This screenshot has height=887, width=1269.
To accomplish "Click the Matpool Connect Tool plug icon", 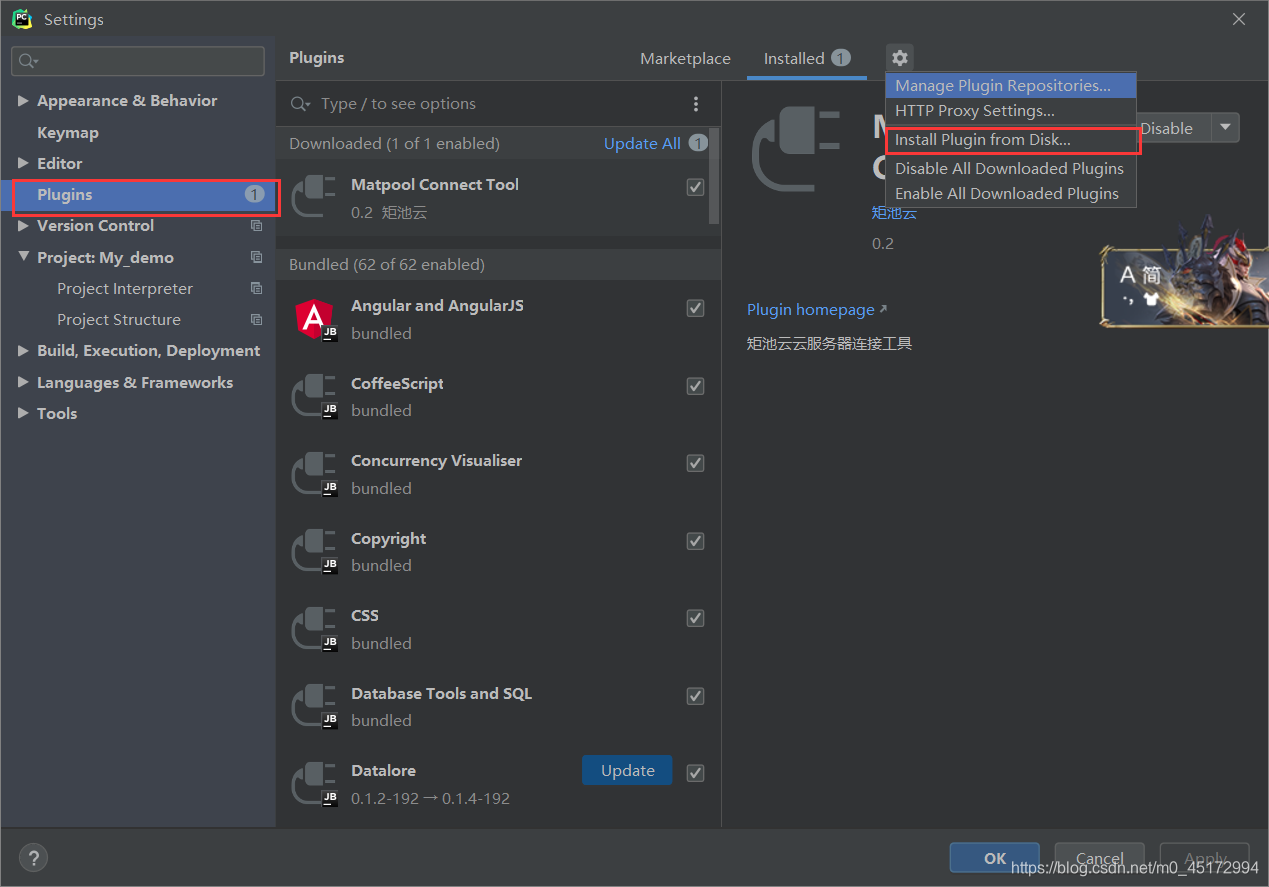I will click(x=314, y=197).
